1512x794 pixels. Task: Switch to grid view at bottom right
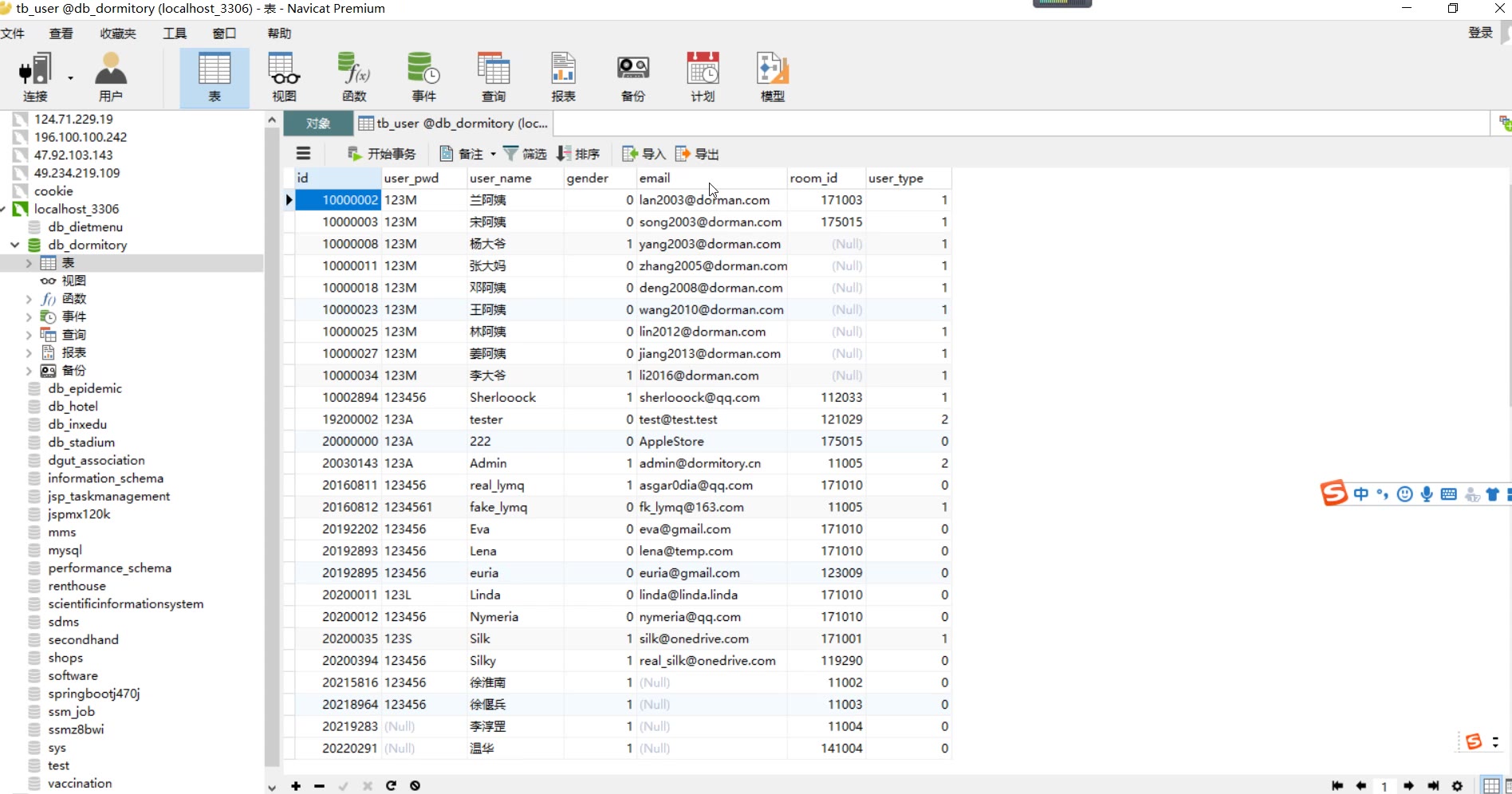click(1490, 786)
